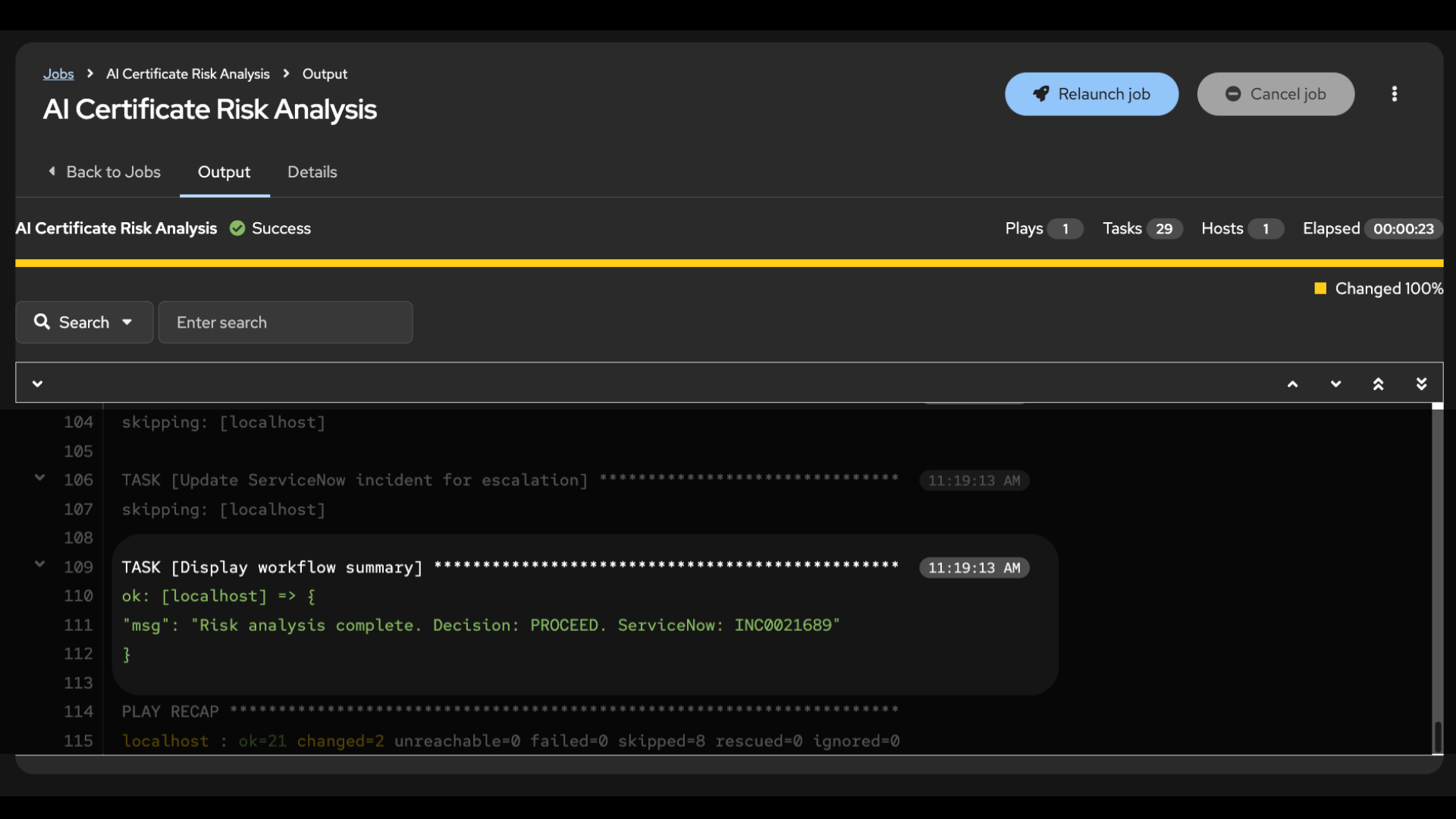The image size is (1456, 819).
Task: Jump to bottom with double-down chevron
Action: pyautogui.click(x=1421, y=384)
